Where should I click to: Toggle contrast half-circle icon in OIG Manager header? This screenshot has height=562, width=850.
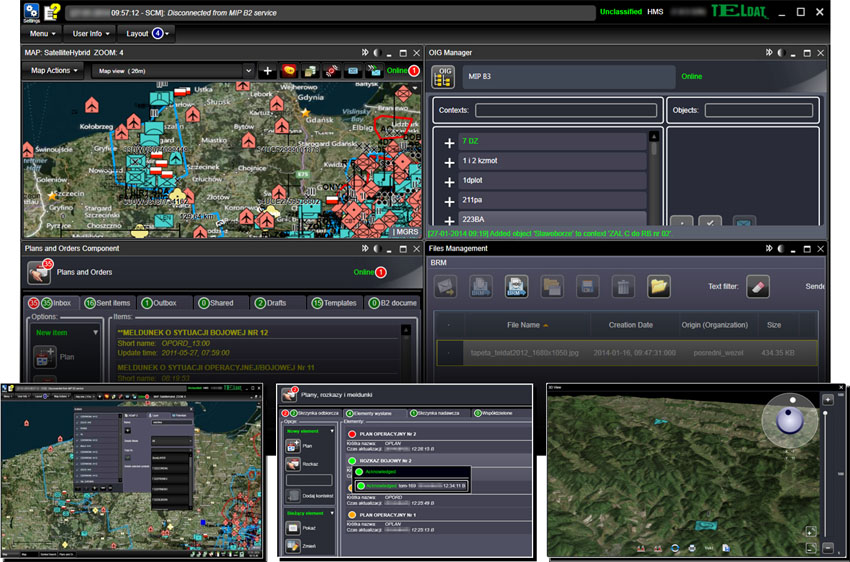pos(781,53)
